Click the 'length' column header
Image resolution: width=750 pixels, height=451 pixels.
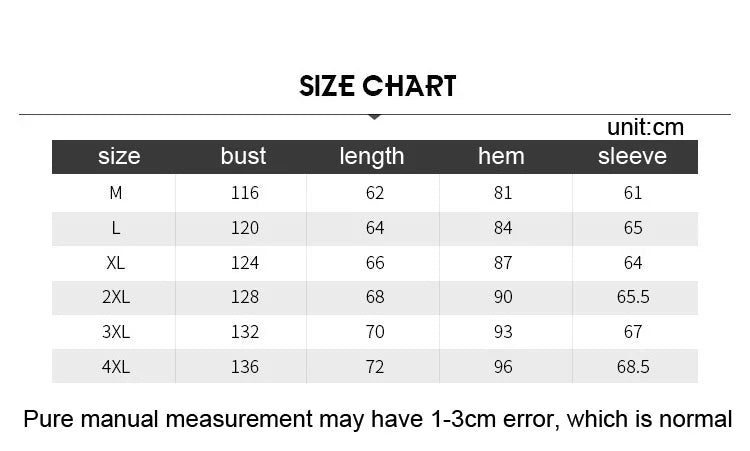point(372,156)
